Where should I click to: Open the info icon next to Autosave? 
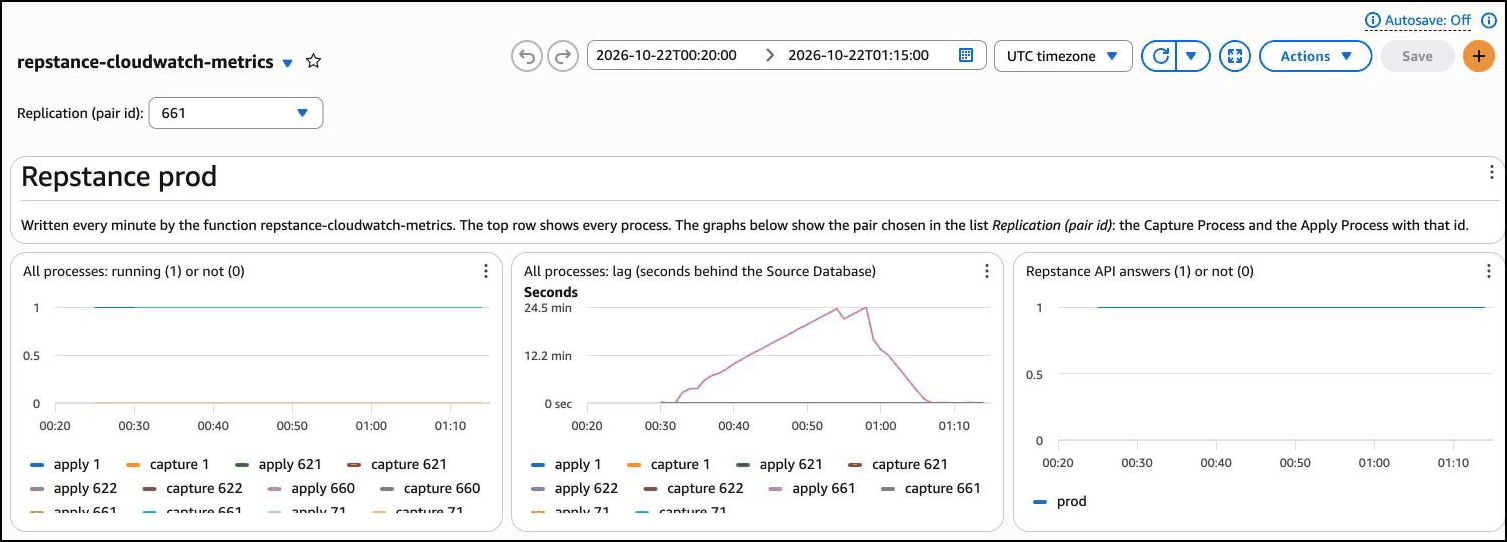point(1488,20)
